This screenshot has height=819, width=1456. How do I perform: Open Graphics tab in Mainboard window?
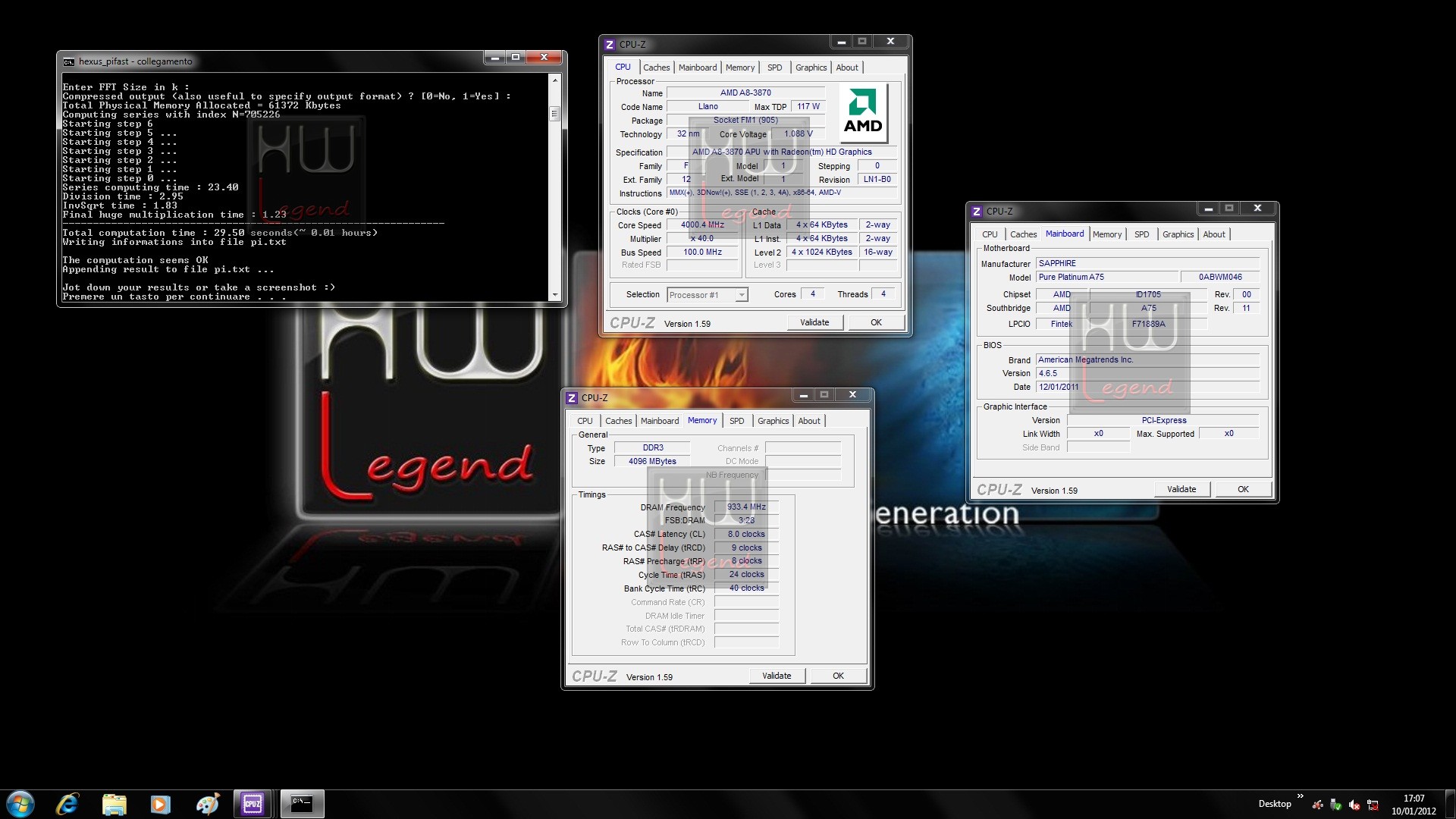[x=1178, y=234]
